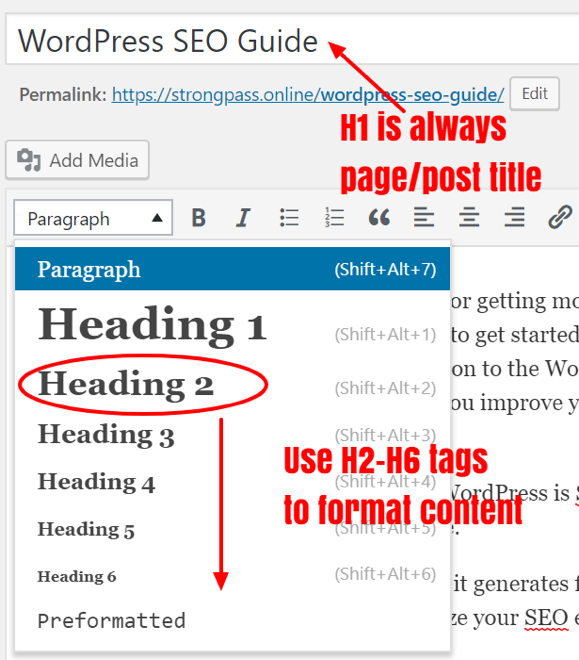Insert a numbered list

(x=335, y=218)
